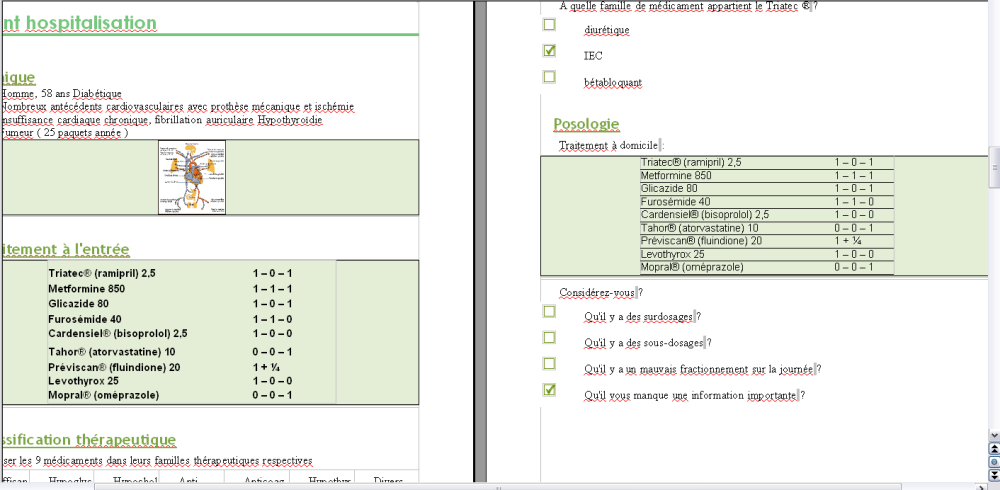
Task: Check the diurétique checkbox
Action: pyautogui.click(x=549, y=24)
